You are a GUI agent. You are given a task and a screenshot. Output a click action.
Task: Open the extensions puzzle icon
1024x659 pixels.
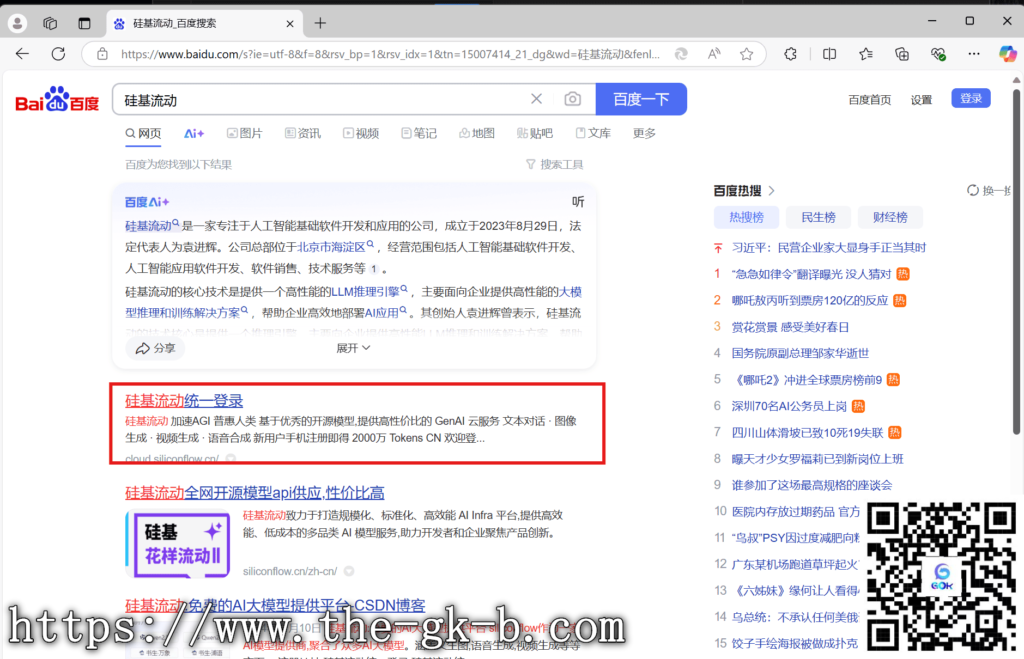tap(790, 54)
